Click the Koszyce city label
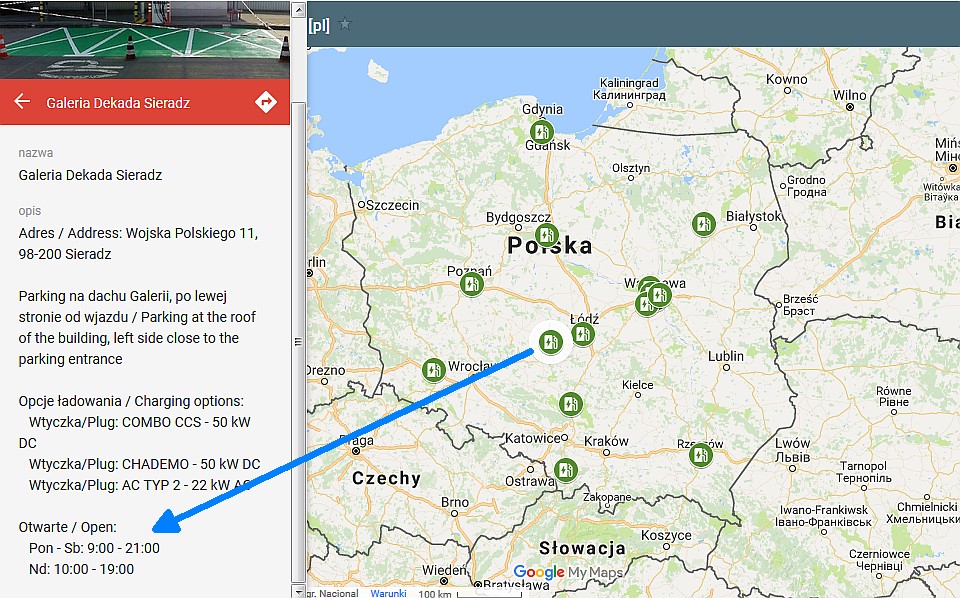960x598 pixels. tap(666, 535)
